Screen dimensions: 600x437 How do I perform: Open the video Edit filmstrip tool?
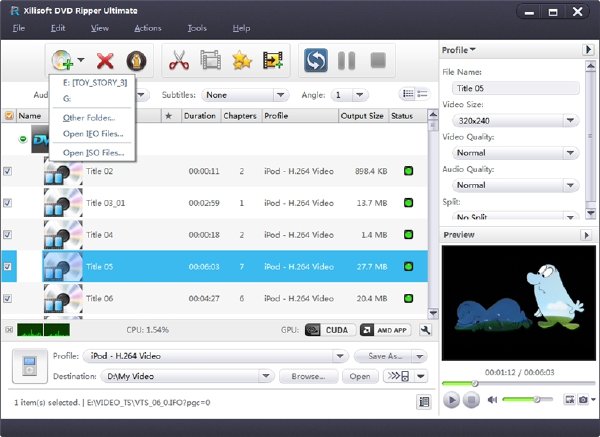click(210, 60)
